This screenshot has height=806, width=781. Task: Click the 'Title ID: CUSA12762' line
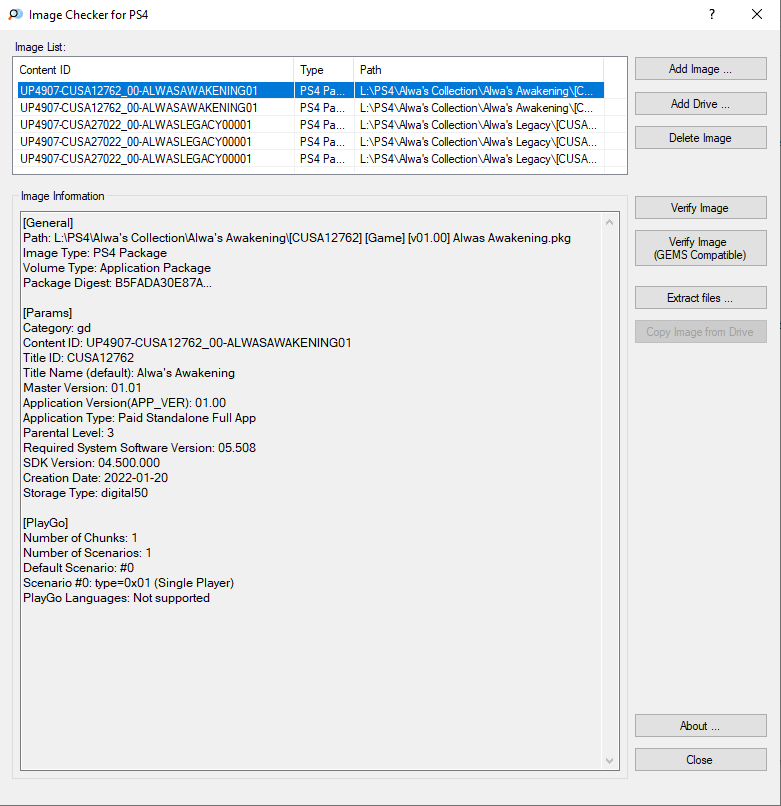(x=78, y=358)
